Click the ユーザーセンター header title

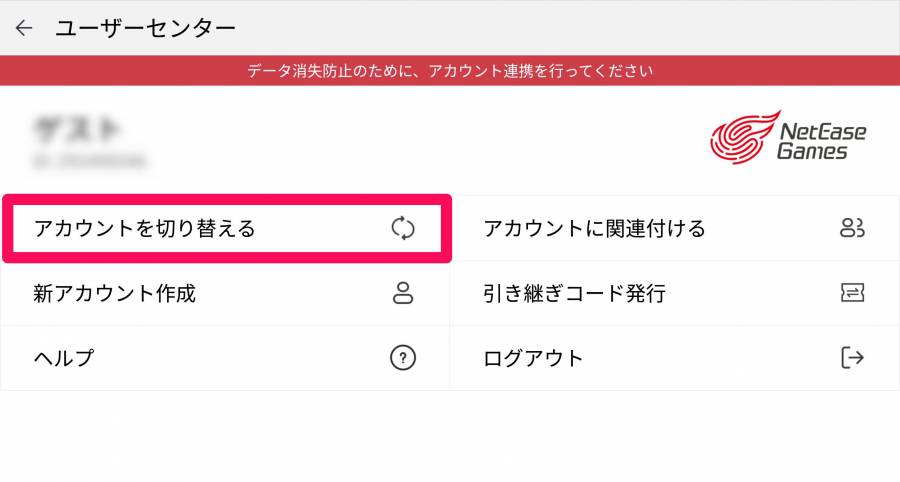coord(145,28)
